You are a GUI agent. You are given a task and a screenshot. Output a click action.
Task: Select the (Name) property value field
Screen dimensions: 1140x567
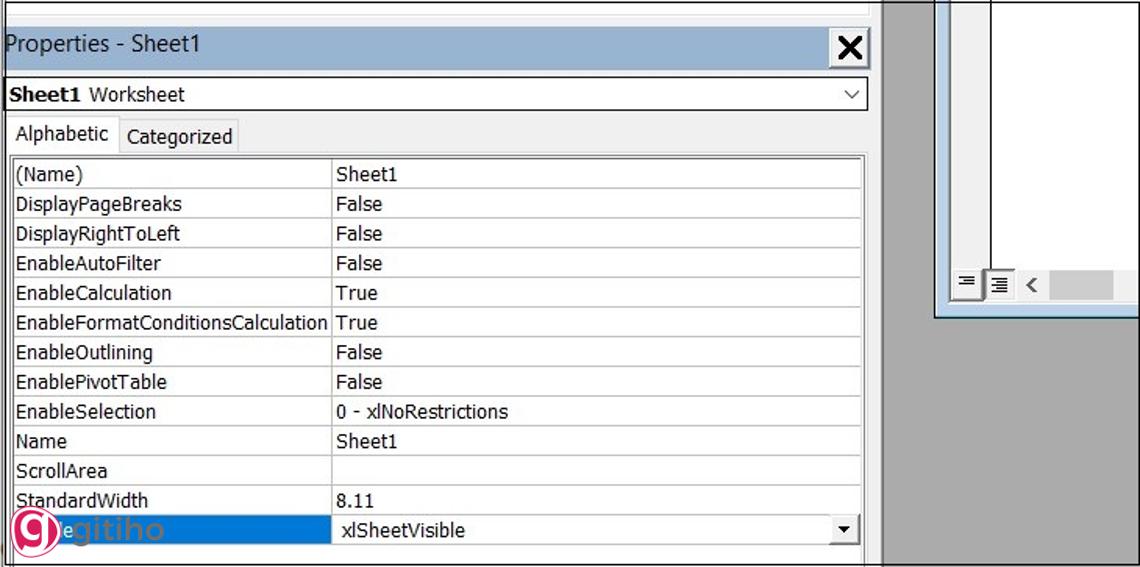pos(595,174)
